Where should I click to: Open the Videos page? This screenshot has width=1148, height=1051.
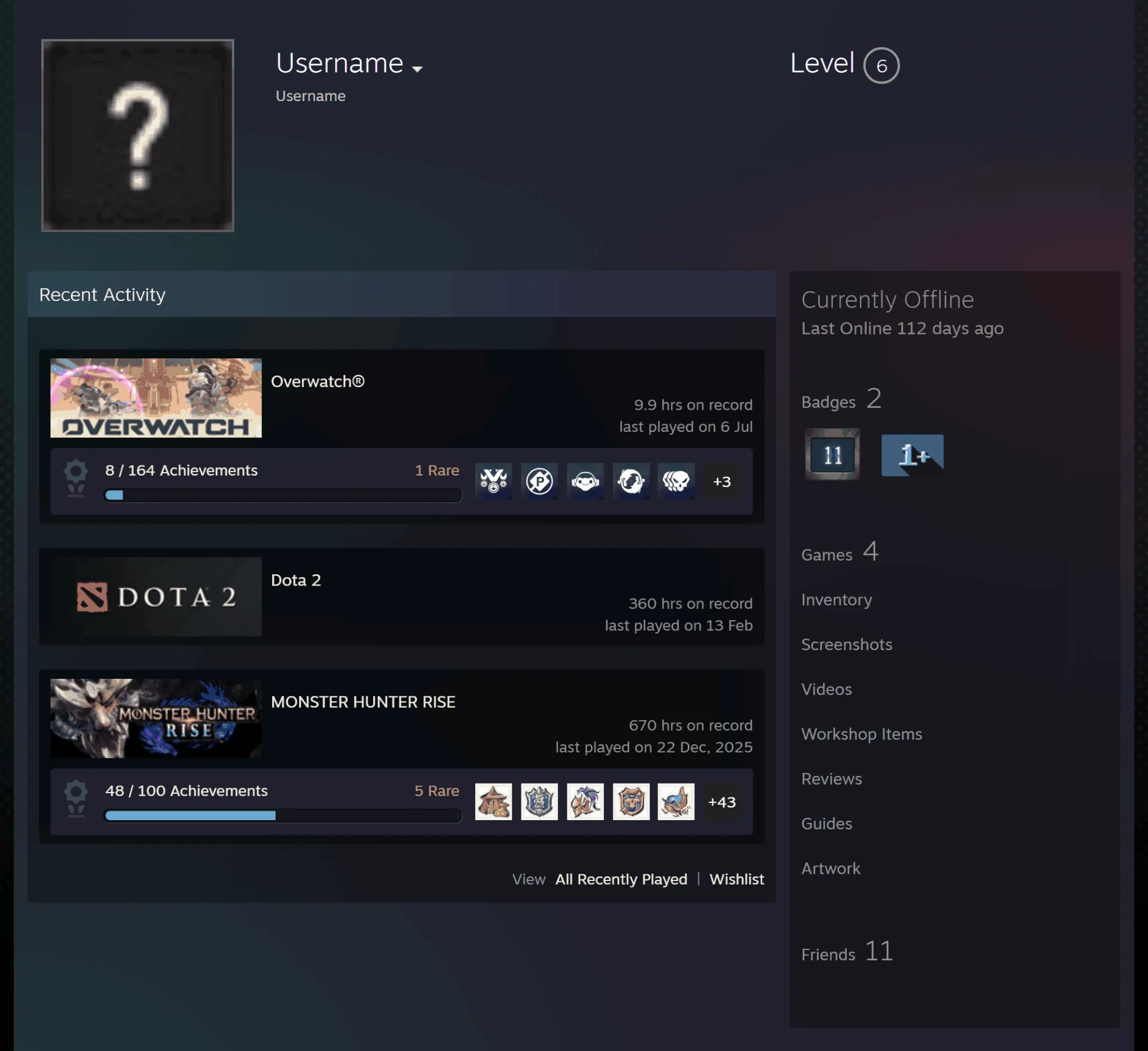pyautogui.click(x=826, y=689)
